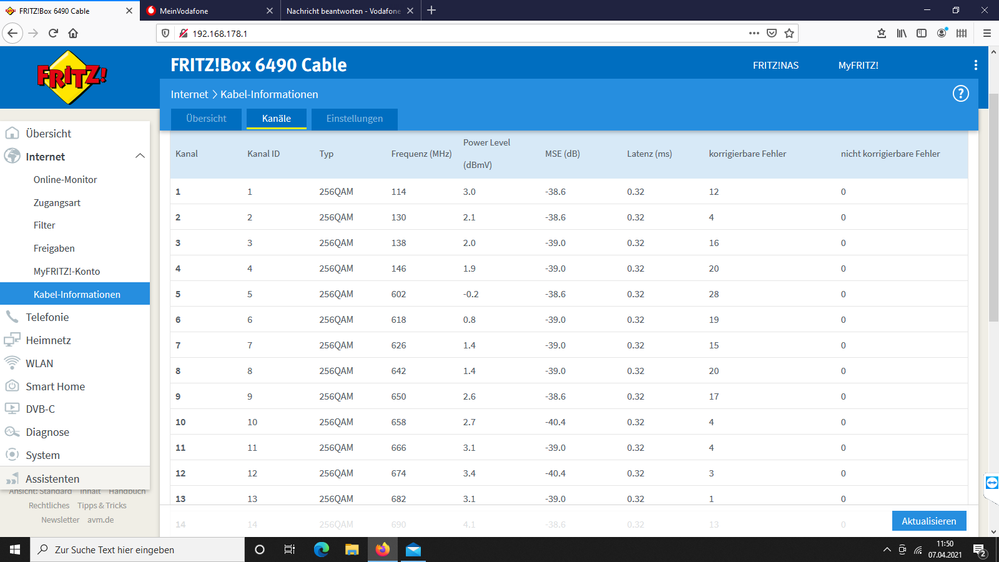Open avm.de link
Viewport: 999px width, 562px height.
point(101,520)
